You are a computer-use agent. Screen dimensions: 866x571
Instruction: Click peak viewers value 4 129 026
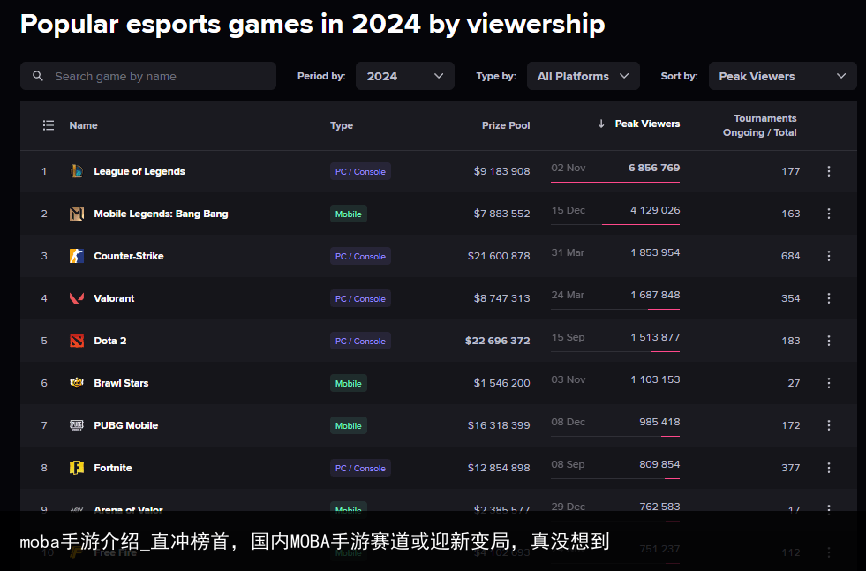[655, 210]
